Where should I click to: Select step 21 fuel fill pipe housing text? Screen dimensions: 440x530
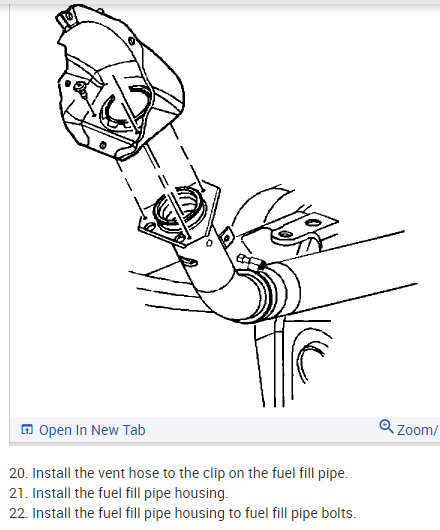119,493
